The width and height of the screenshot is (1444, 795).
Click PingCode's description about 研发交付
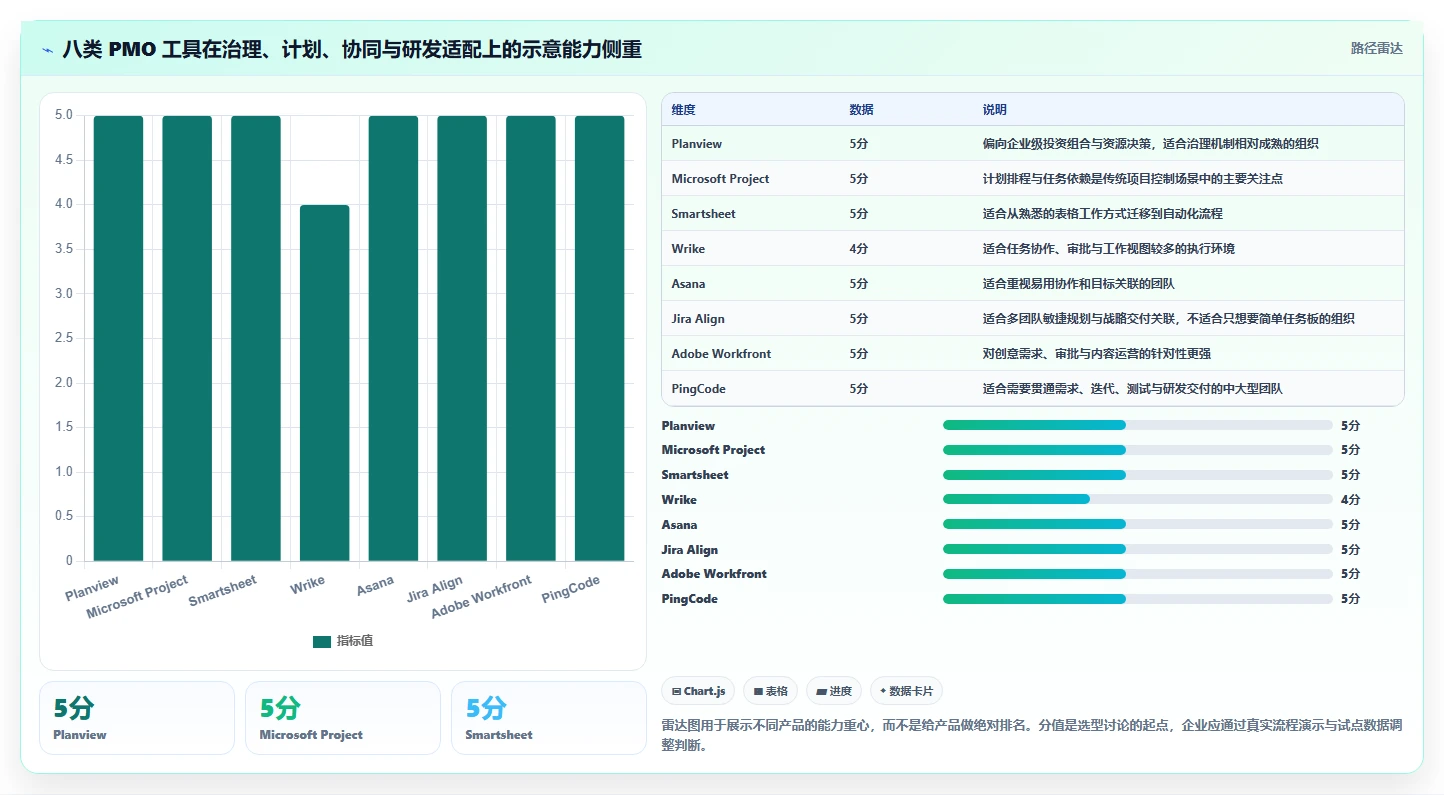click(1132, 389)
